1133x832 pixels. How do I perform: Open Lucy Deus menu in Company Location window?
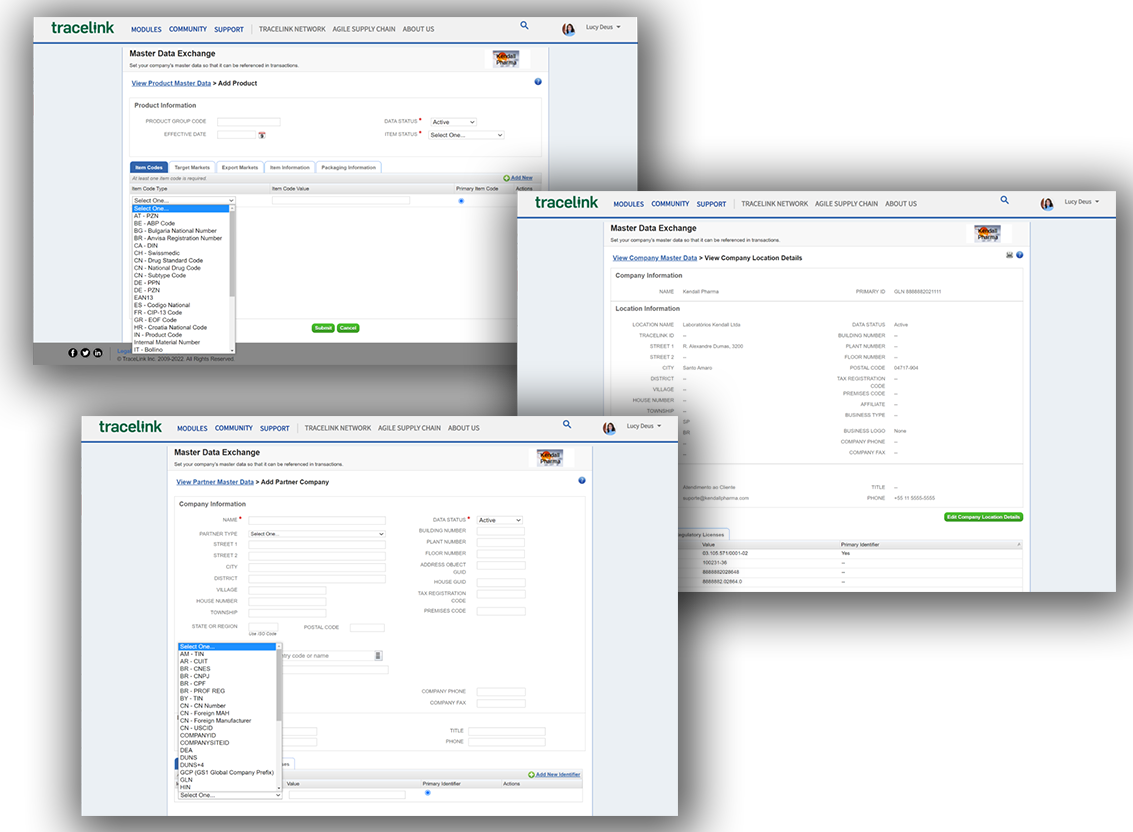(1082, 202)
